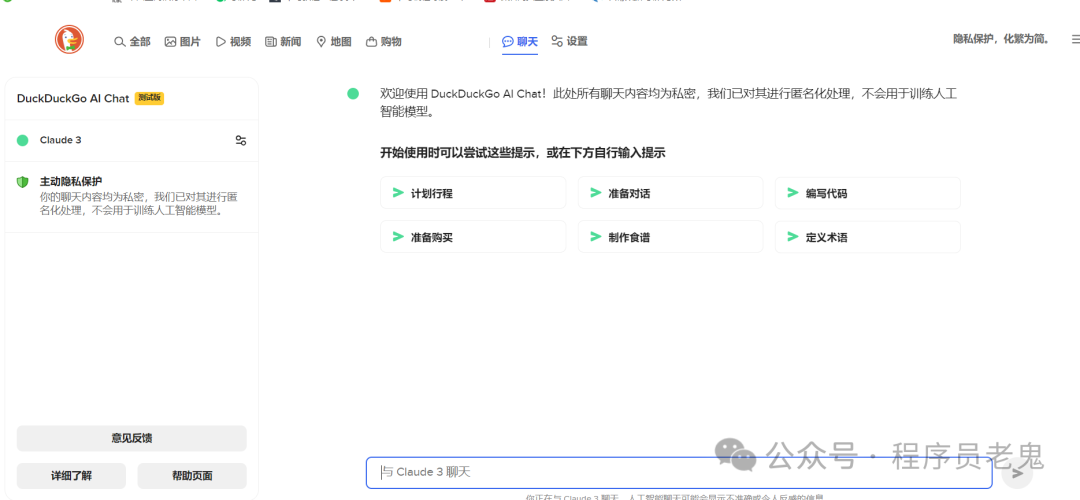This screenshot has width=1080, height=500.
Task: Open the hamburger menu at top right
Action: 1074,40
